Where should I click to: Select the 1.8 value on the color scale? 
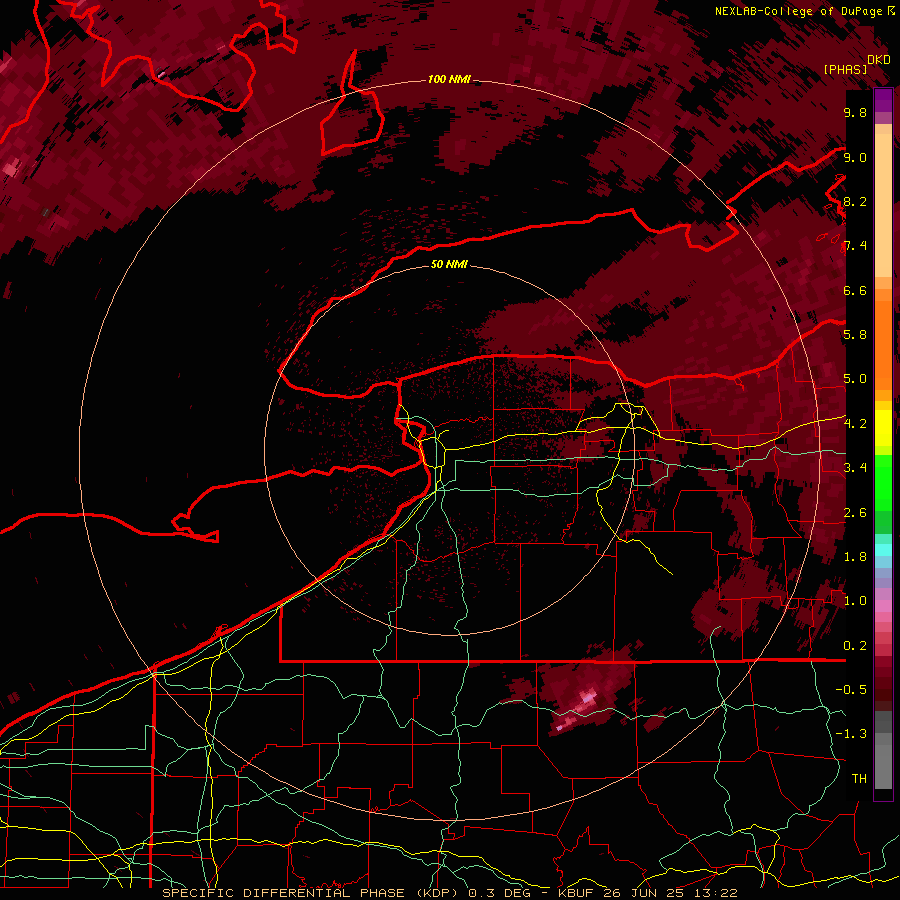pyautogui.click(x=855, y=557)
